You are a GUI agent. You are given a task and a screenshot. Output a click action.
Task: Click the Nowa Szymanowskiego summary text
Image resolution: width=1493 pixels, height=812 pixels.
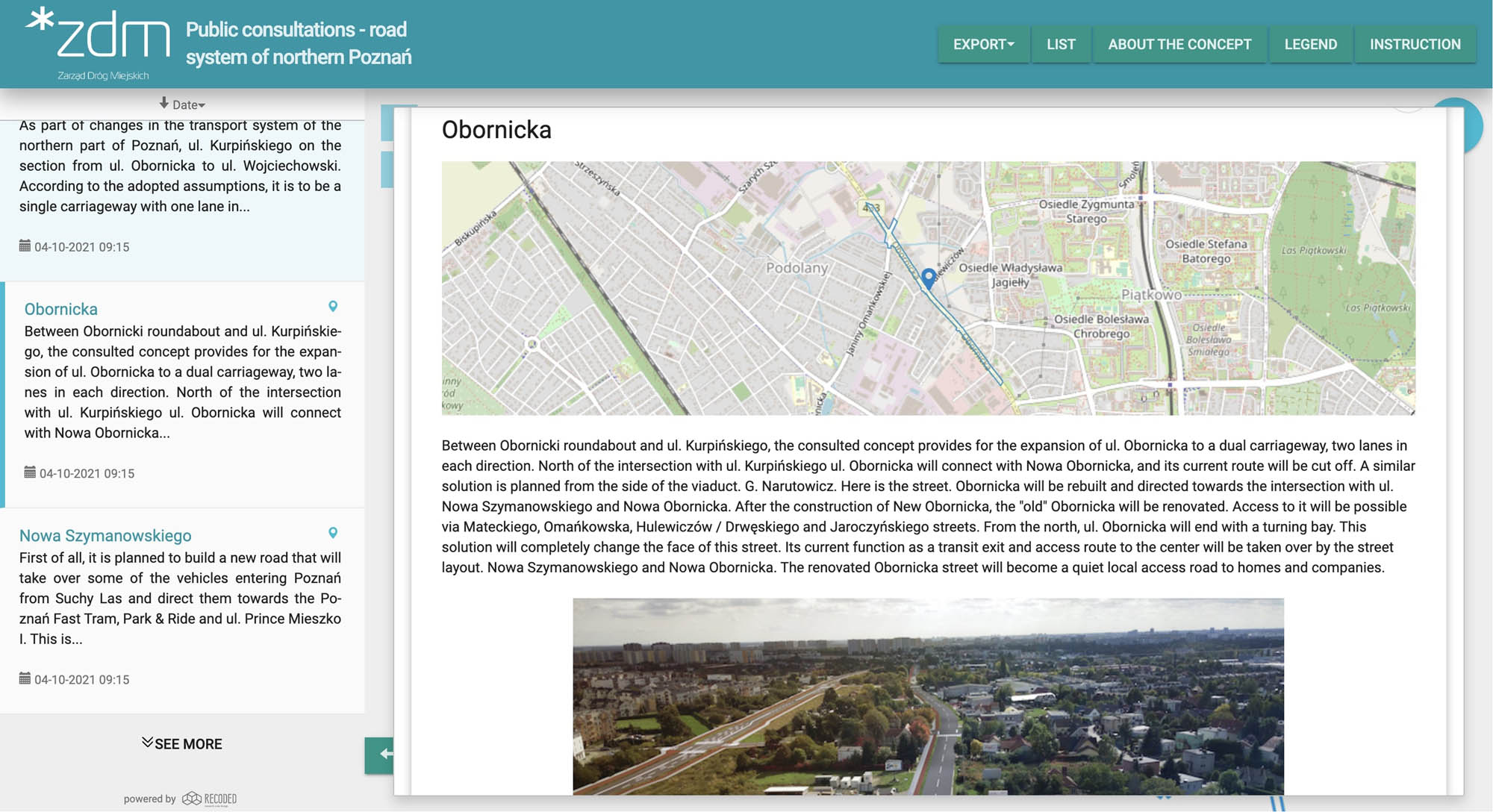coord(180,599)
